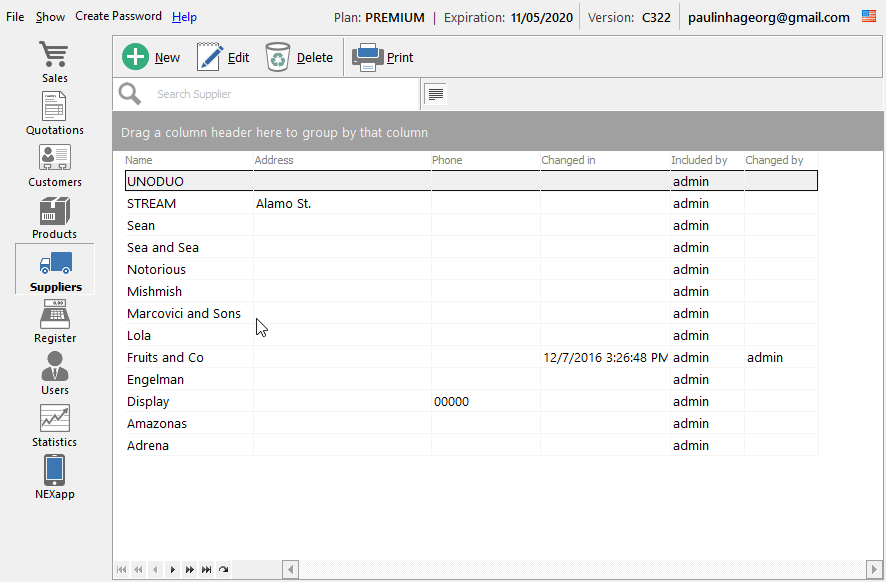This screenshot has width=886, height=582.
Task: View the Statistics chart section
Action: (54, 425)
